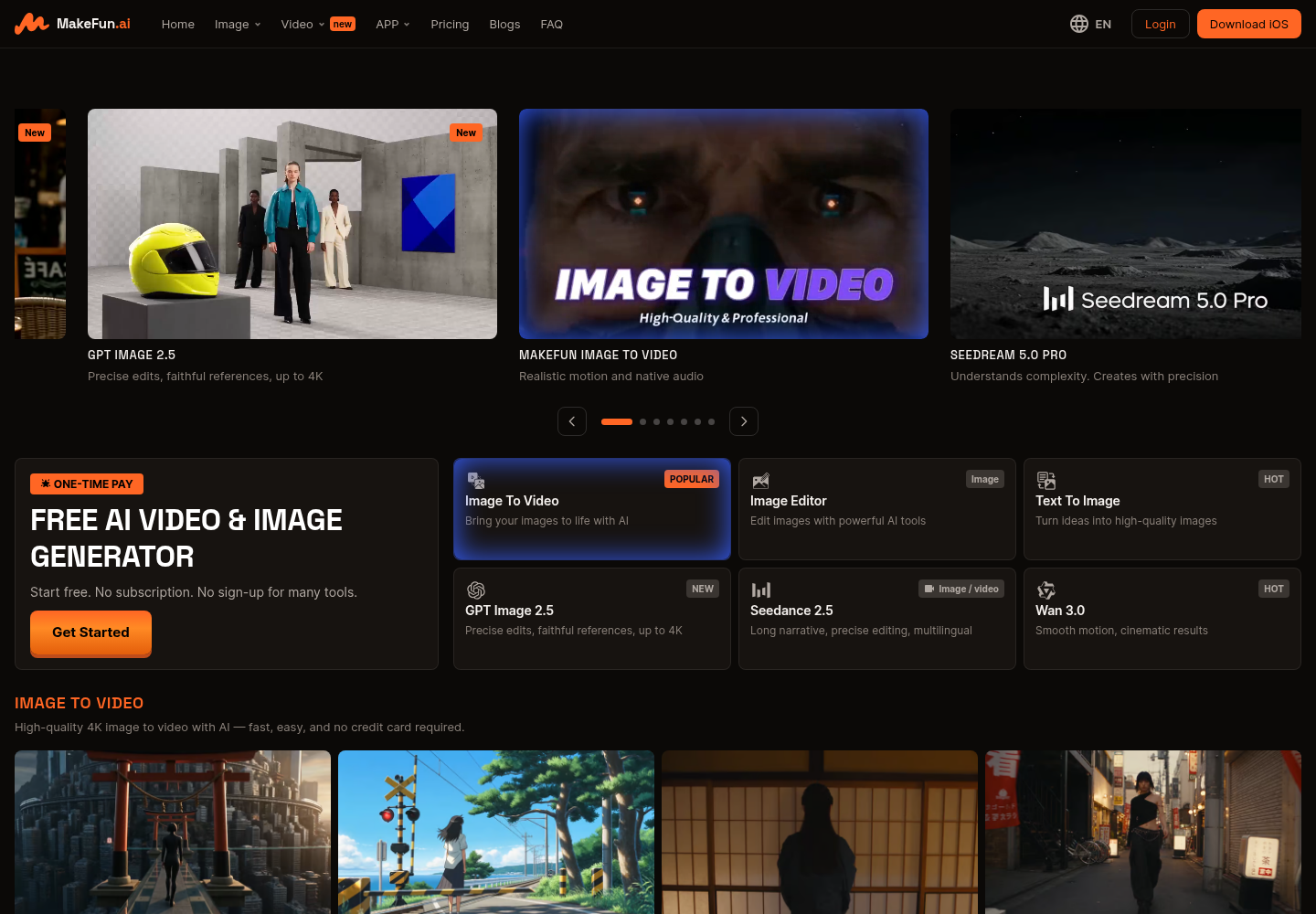This screenshot has width=1316, height=914.
Task: Expand the Image nav dropdown
Action: [238, 25]
